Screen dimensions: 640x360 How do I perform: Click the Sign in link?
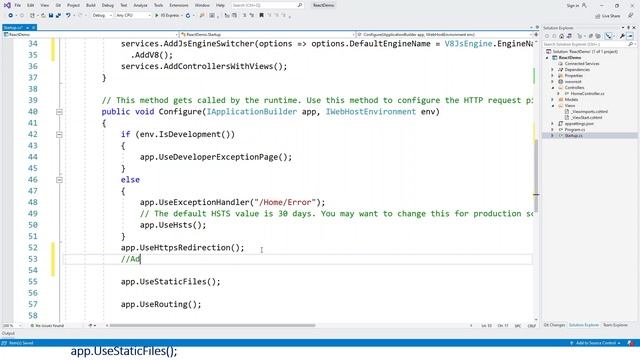[573, 5]
